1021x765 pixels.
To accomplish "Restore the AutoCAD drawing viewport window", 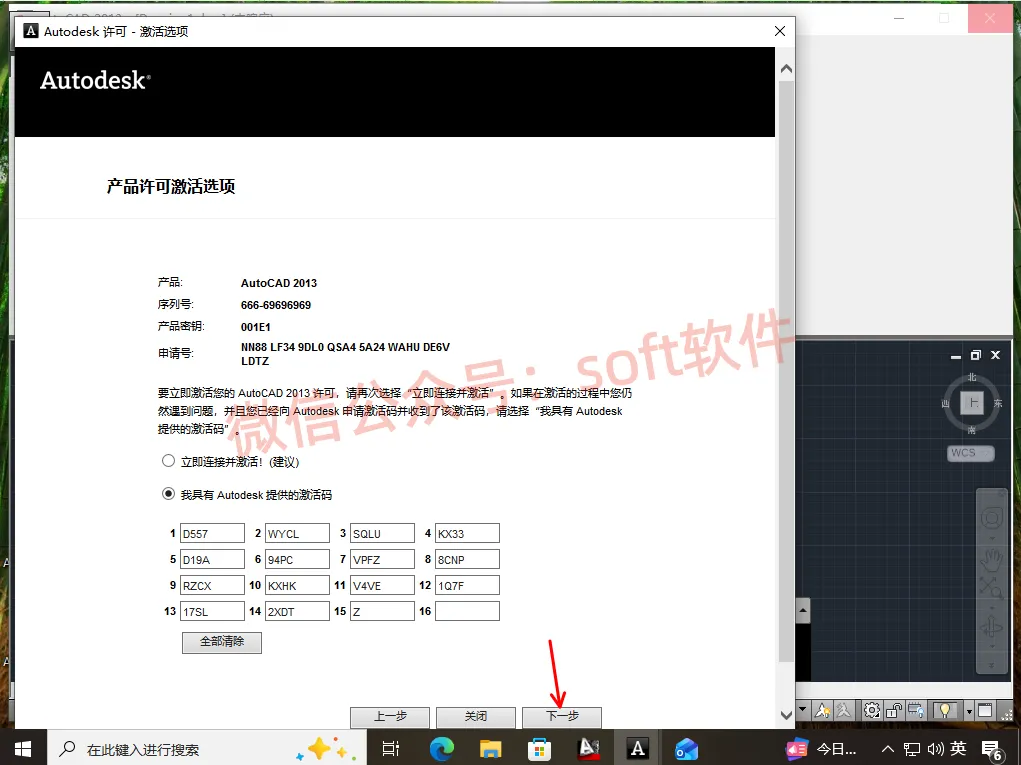I will (975, 355).
